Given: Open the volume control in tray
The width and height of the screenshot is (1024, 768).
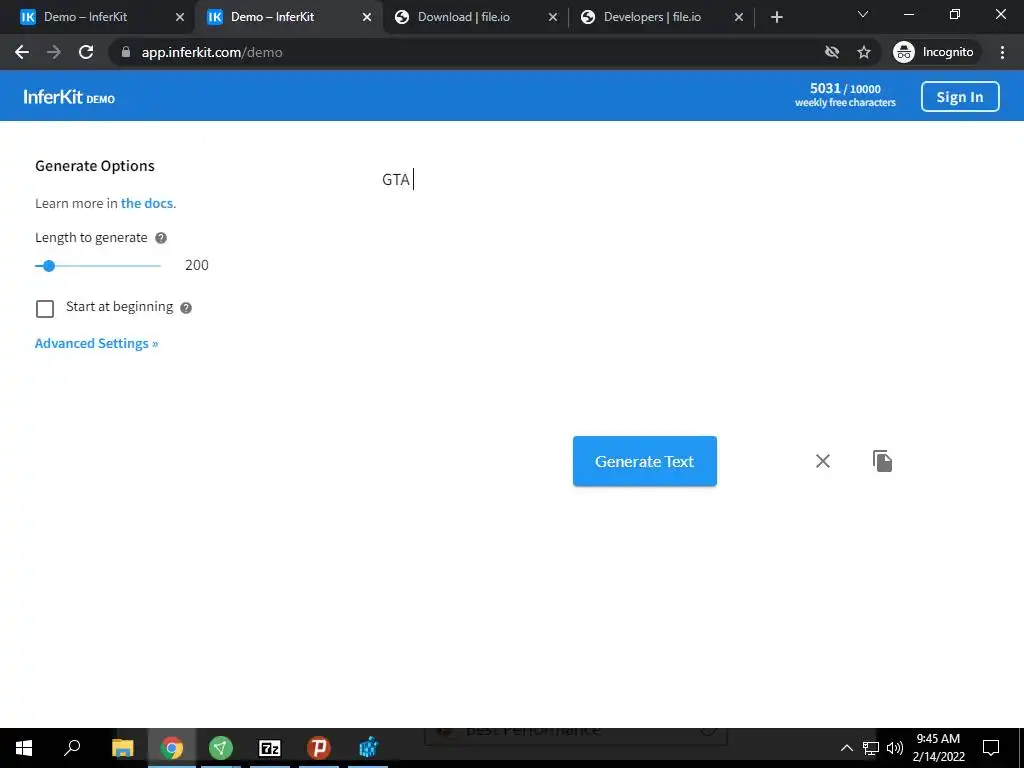Looking at the screenshot, I should click(x=895, y=748).
